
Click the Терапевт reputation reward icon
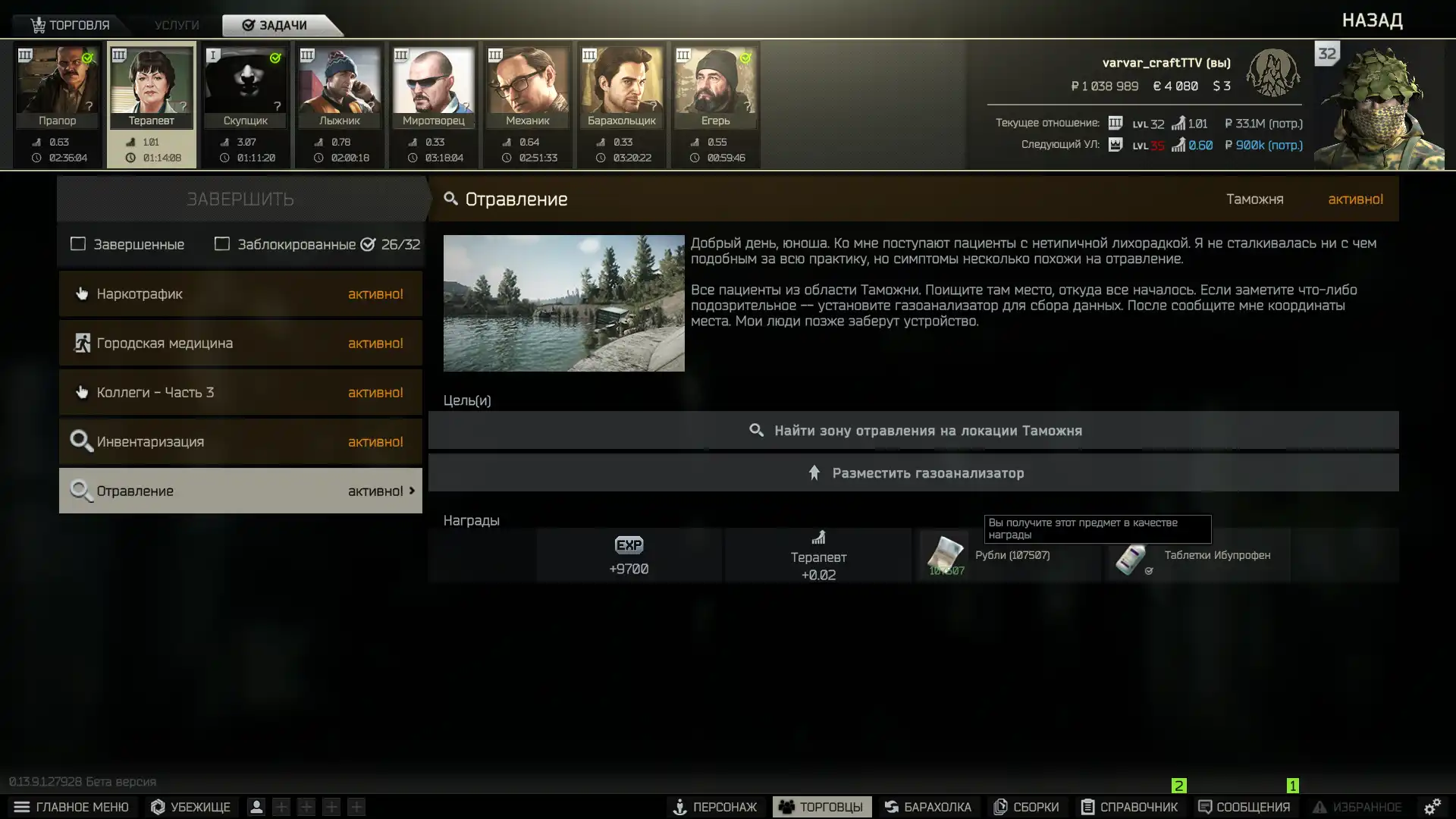coord(818,538)
